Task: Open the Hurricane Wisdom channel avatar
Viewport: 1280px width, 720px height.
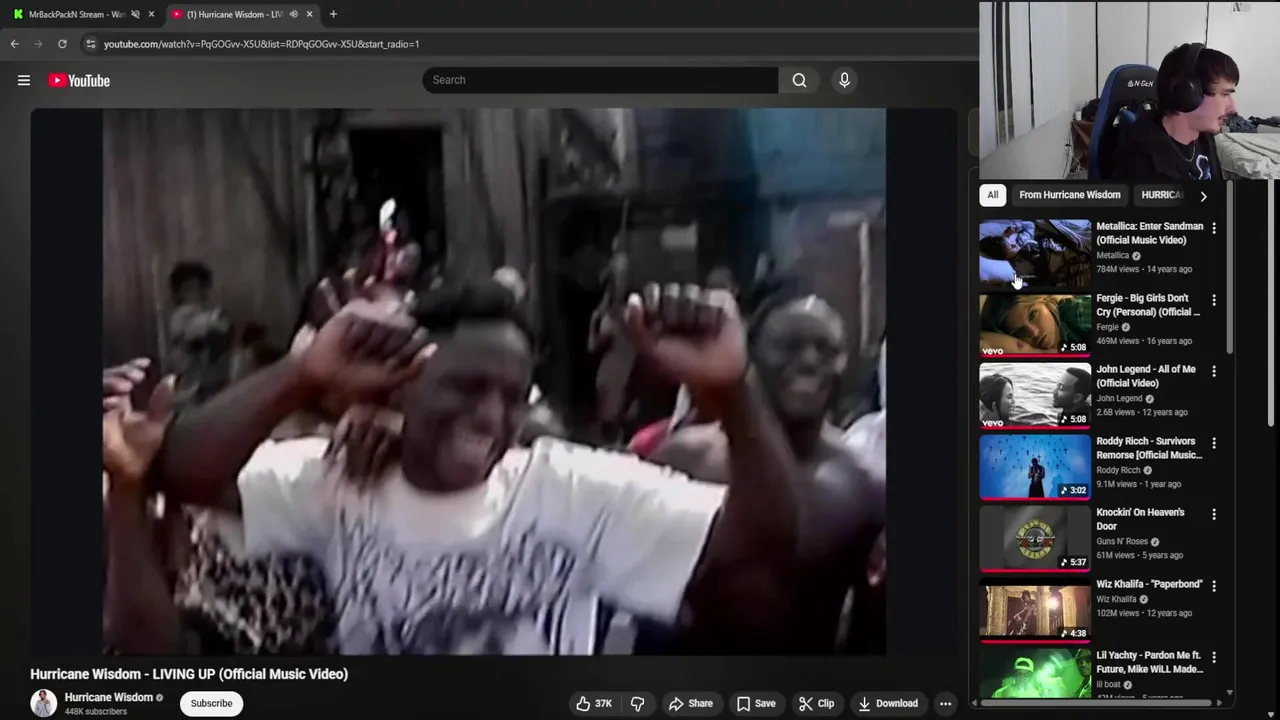Action: (x=43, y=703)
